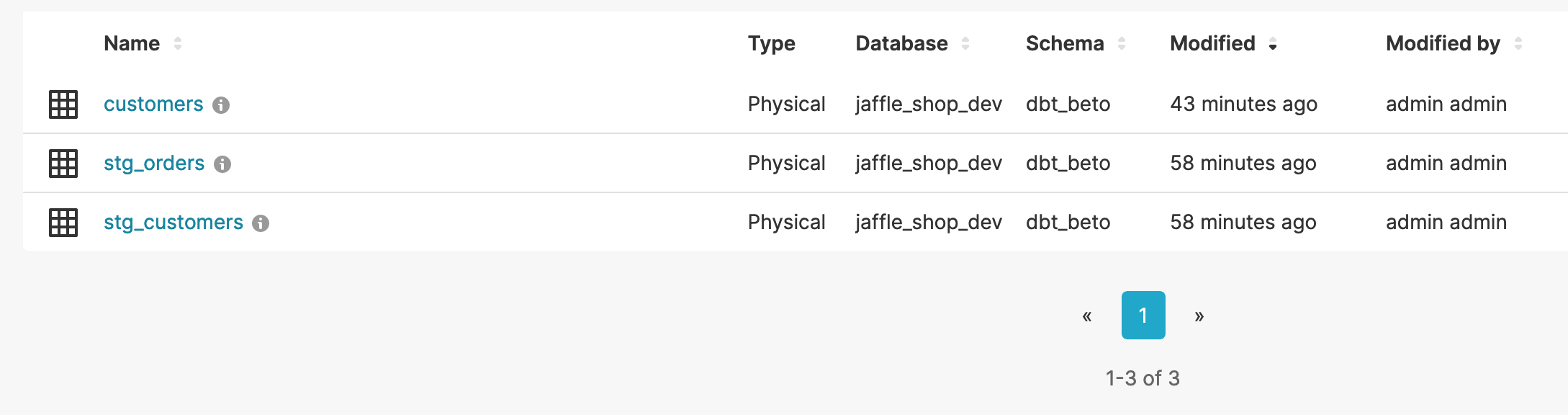Go to the next page arrow
Image resolution: width=1568 pixels, height=415 pixels.
pyautogui.click(x=1199, y=316)
